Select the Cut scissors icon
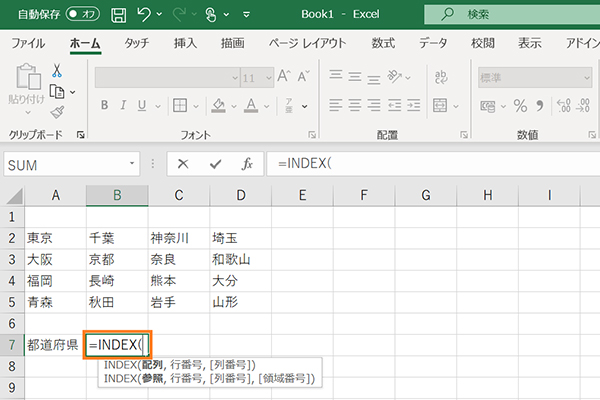Image resolution: width=600 pixels, height=400 pixels. (57, 71)
